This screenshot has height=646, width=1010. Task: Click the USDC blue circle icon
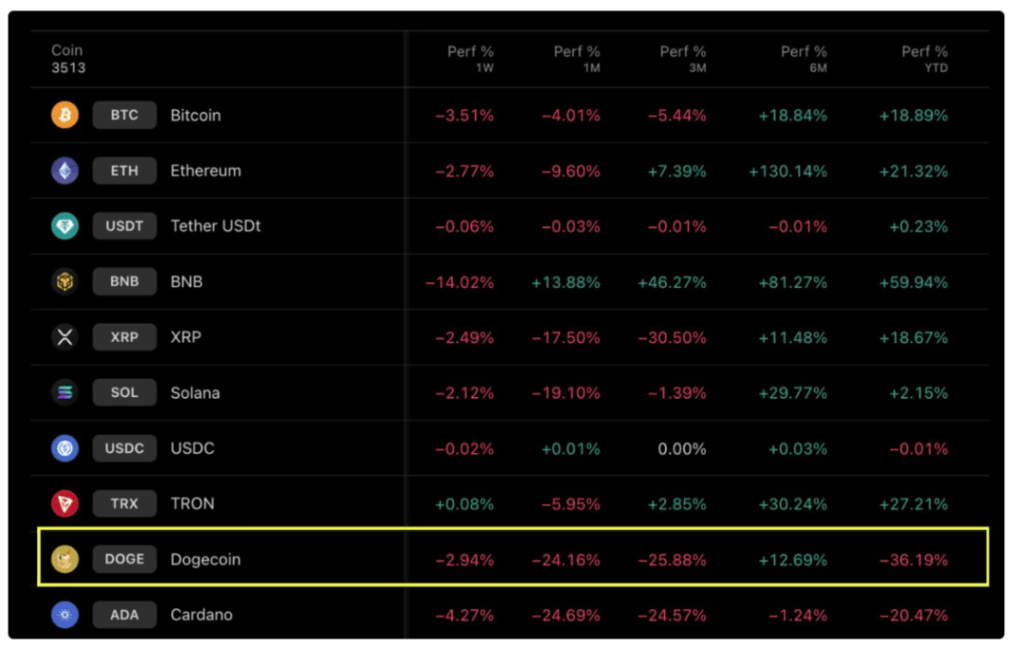65,448
